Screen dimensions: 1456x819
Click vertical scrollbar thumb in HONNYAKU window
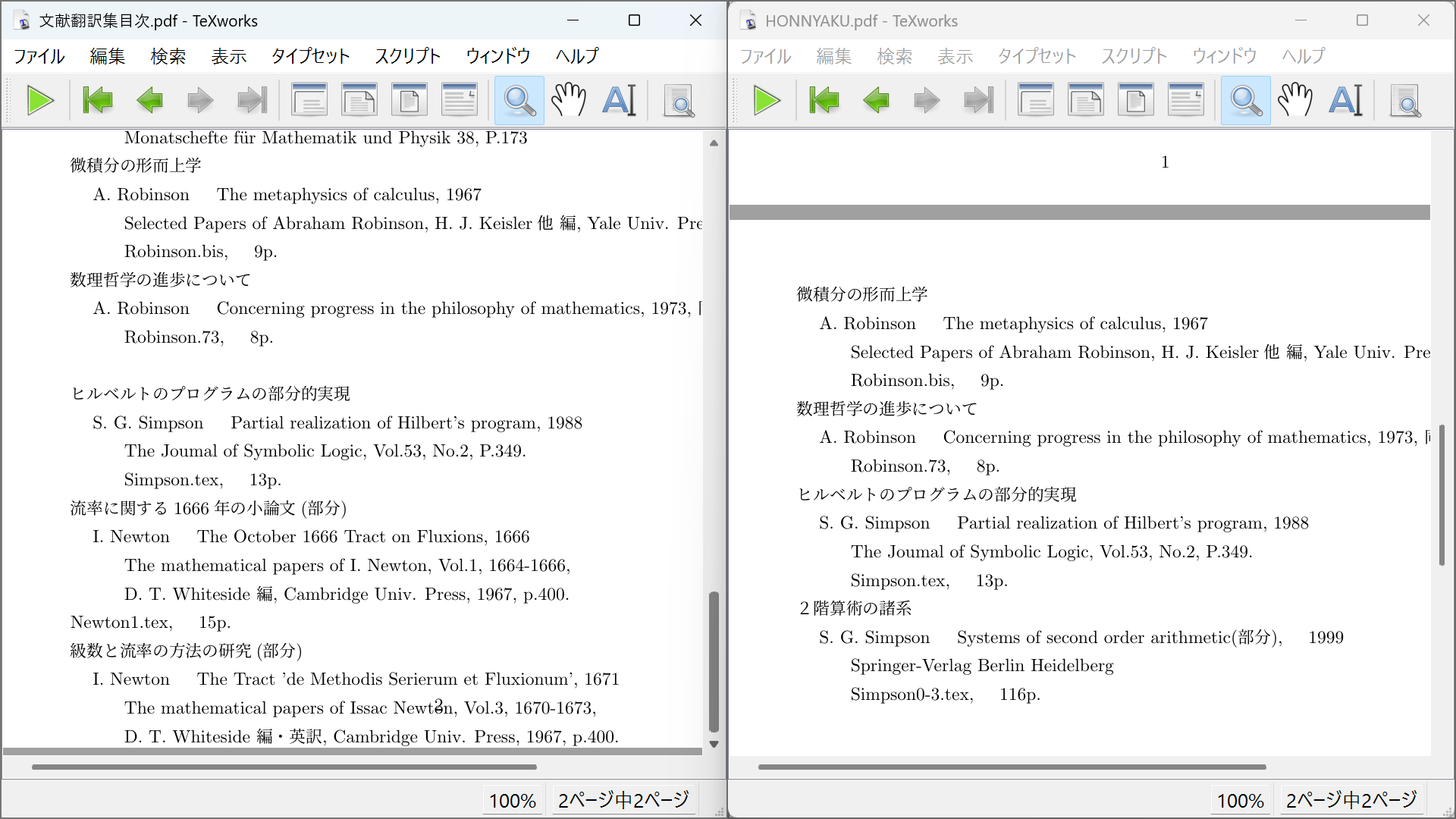pyautogui.click(x=1442, y=495)
